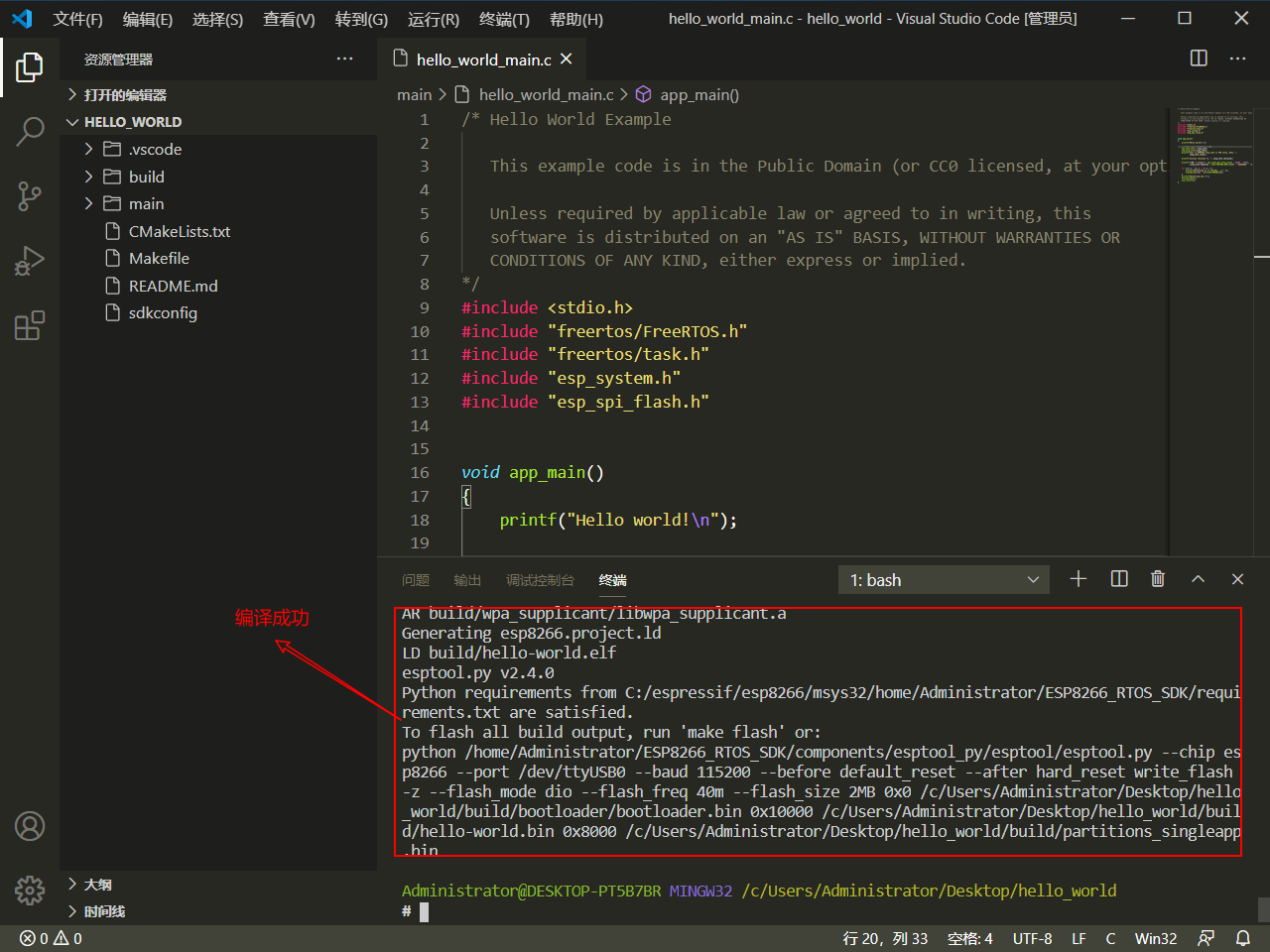Screen dimensions: 1270x952
Task: Open notifications bell in status bar
Action: (x=1242, y=938)
